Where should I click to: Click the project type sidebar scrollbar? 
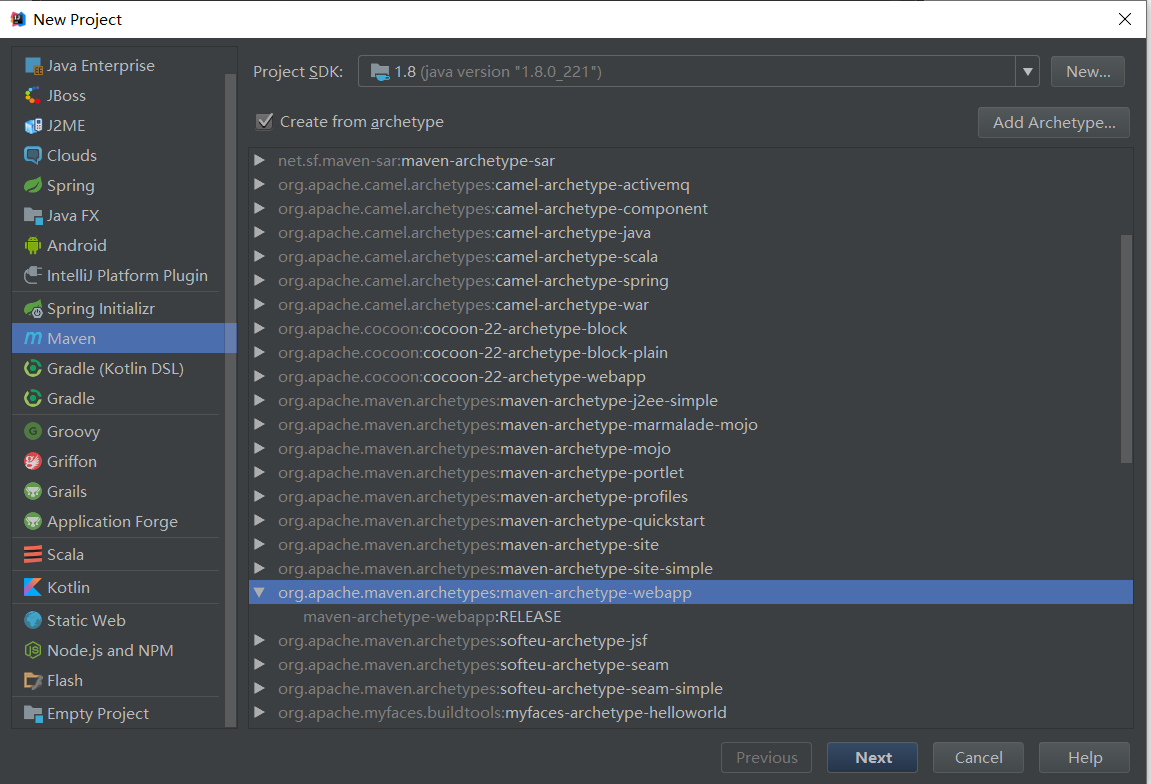pyautogui.click(x=230, y=400)
